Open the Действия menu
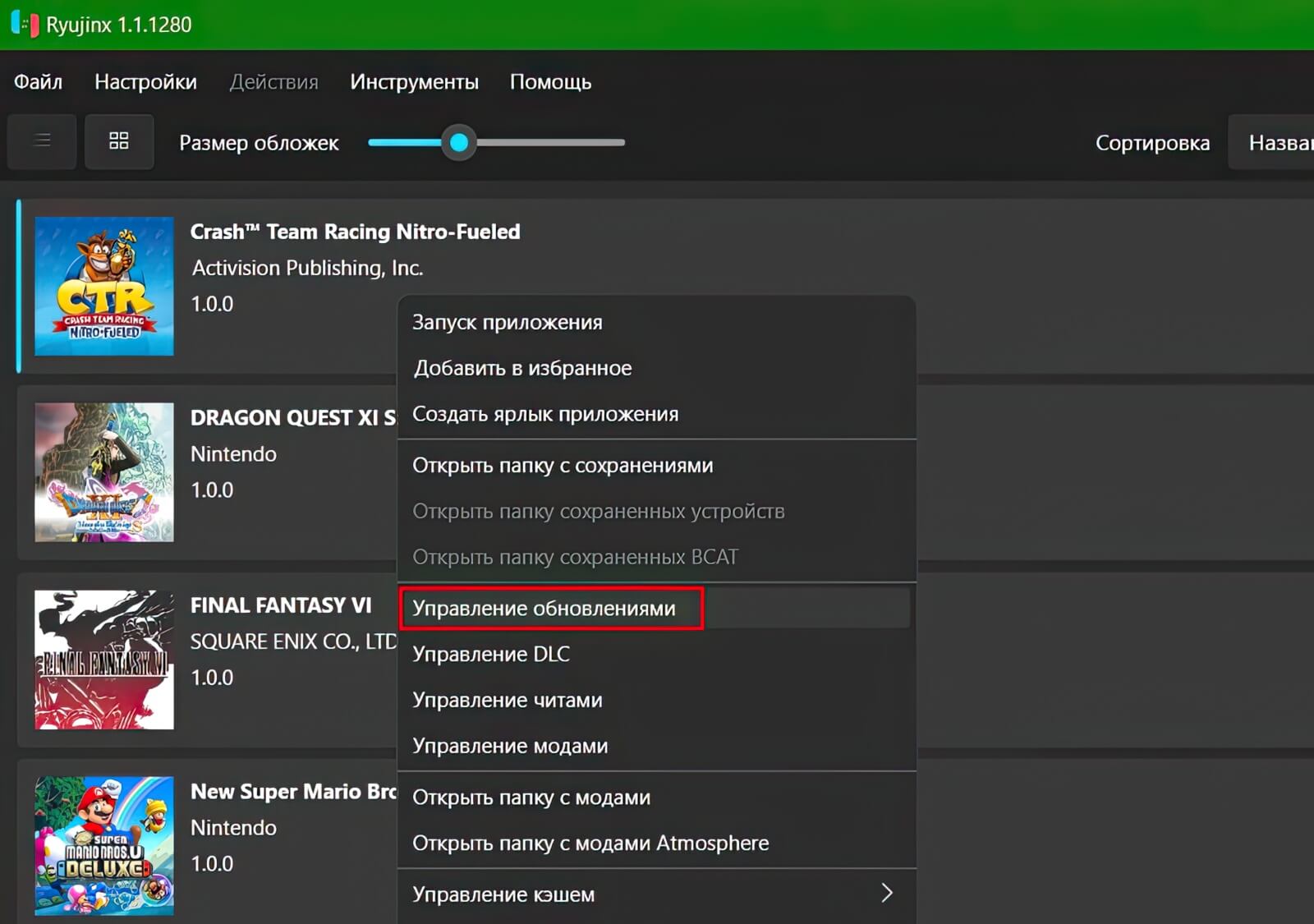Viewport: 1314px width, 924px height. coord(273,82)
